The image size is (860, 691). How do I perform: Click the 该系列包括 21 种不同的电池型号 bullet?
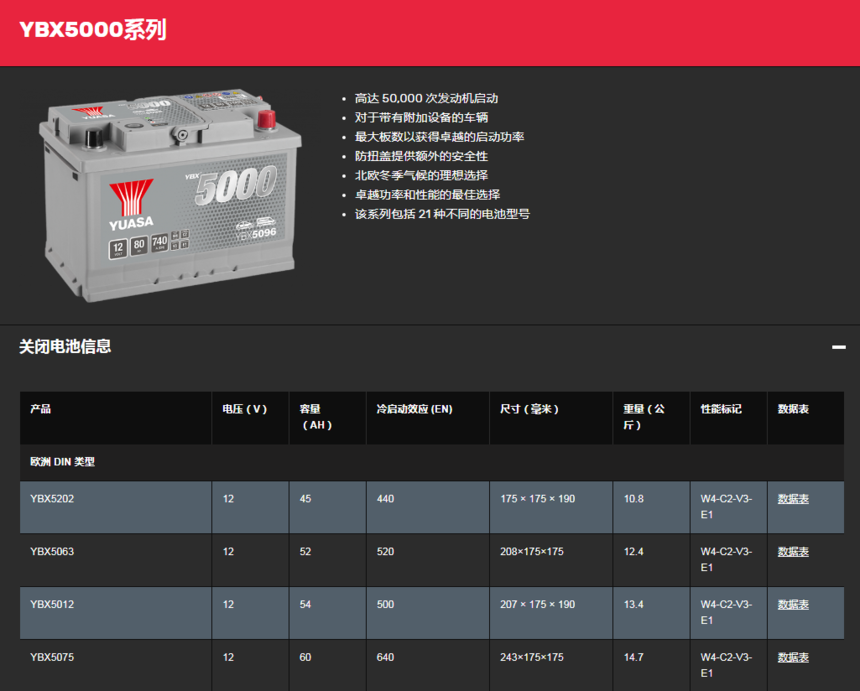442,214
